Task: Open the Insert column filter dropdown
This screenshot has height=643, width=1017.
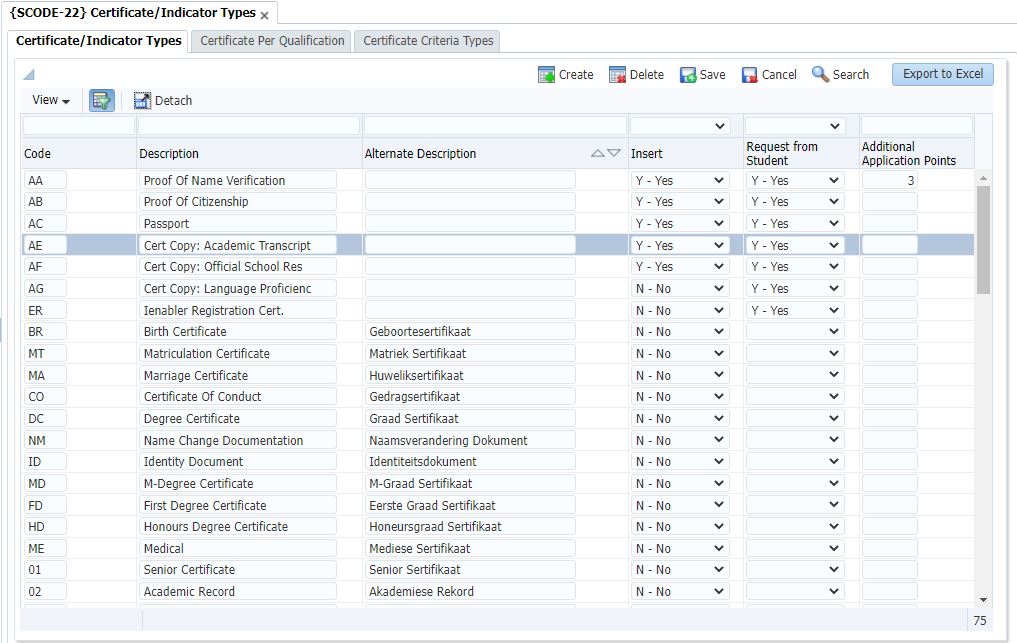Action: 680,126
